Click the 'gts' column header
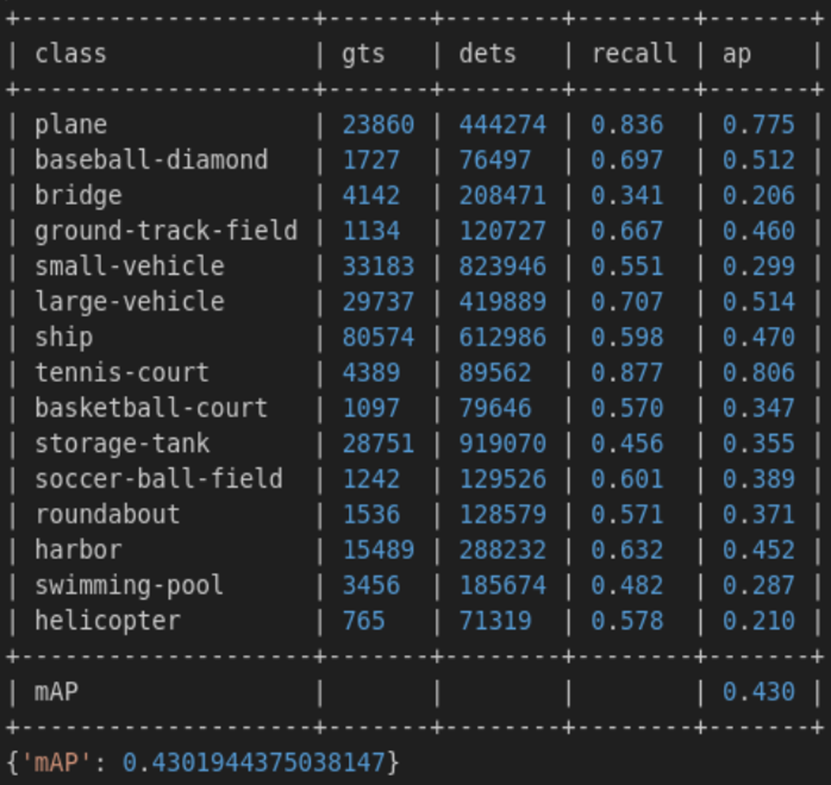 click(x=363, y=54)
